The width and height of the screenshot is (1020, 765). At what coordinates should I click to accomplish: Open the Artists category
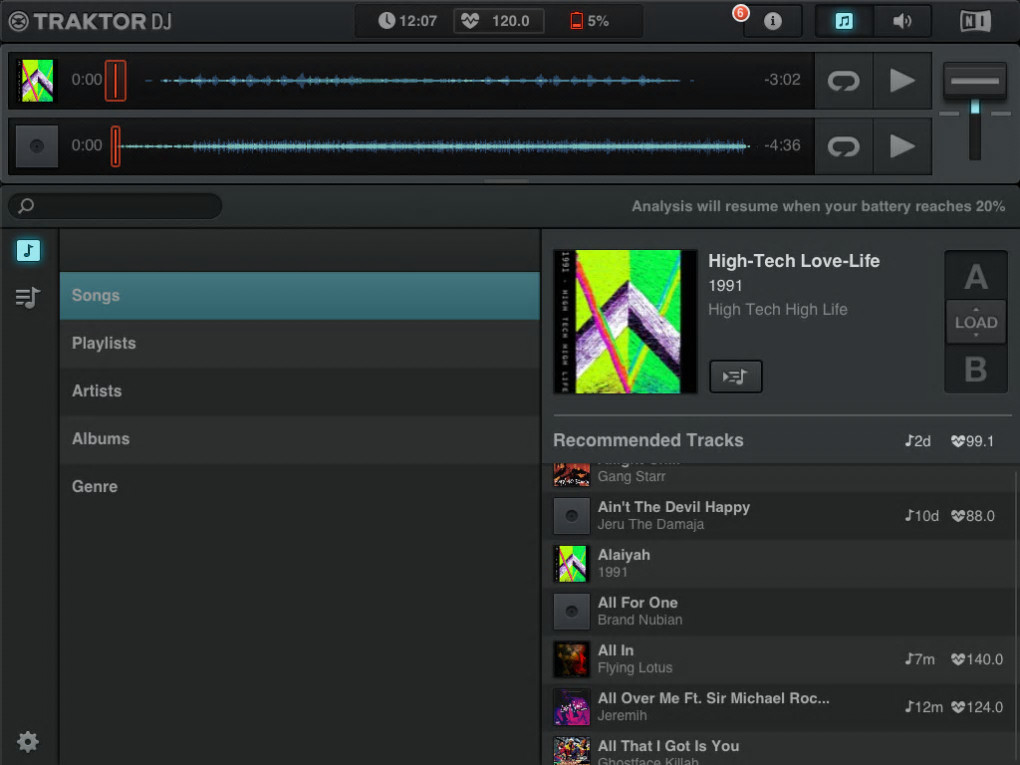point(300,391)
